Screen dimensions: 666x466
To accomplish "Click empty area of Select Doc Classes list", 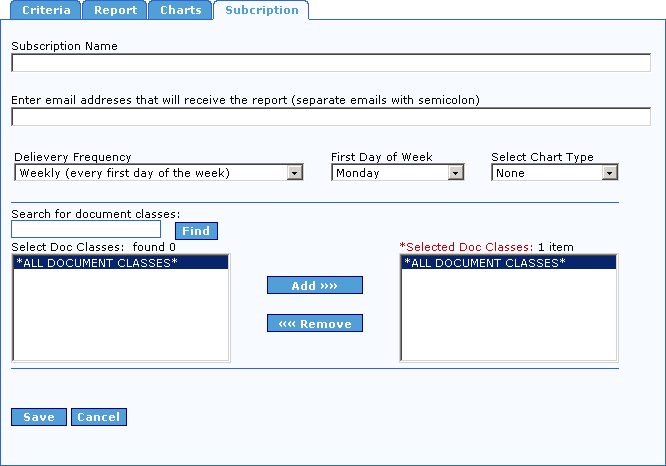I will coord(120,320).
